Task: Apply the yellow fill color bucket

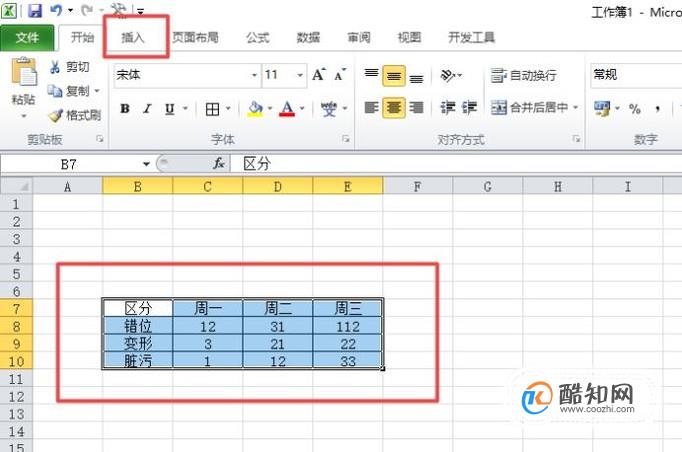Action: [x=255, y=109]
